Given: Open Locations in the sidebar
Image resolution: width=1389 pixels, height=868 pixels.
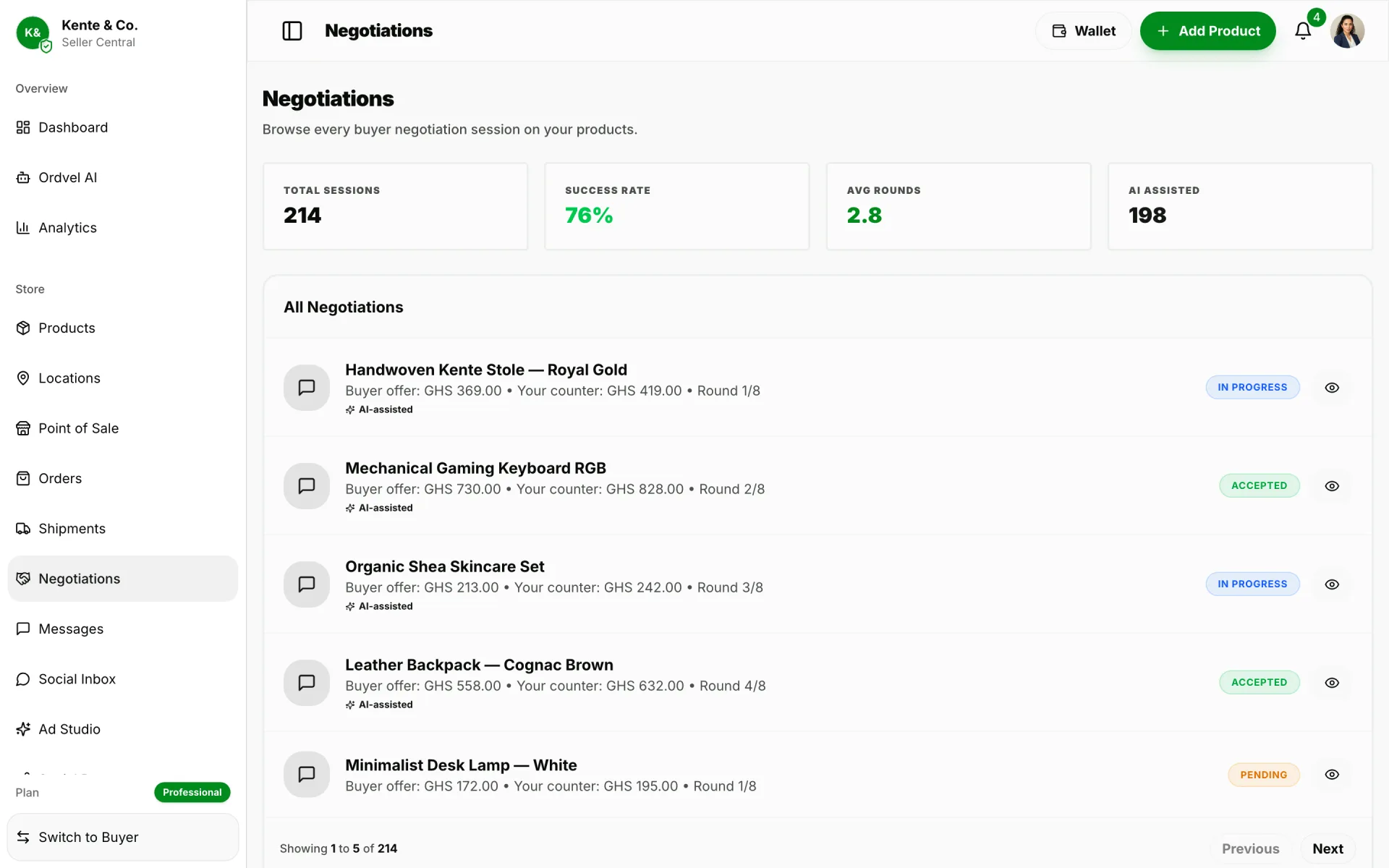Looking at the screenshot, I should pos(123,378).
